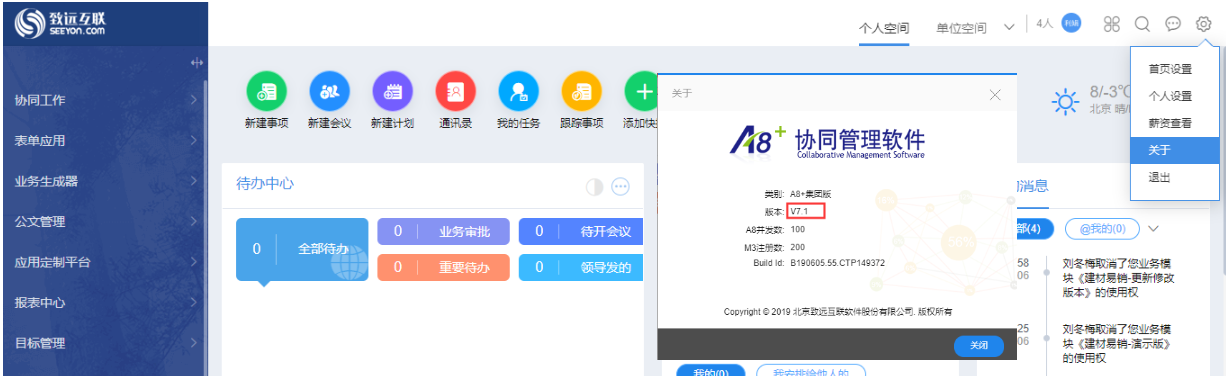Click the blue user avatar badge
Viewport: 1226px width, 376px height.
1071,24
